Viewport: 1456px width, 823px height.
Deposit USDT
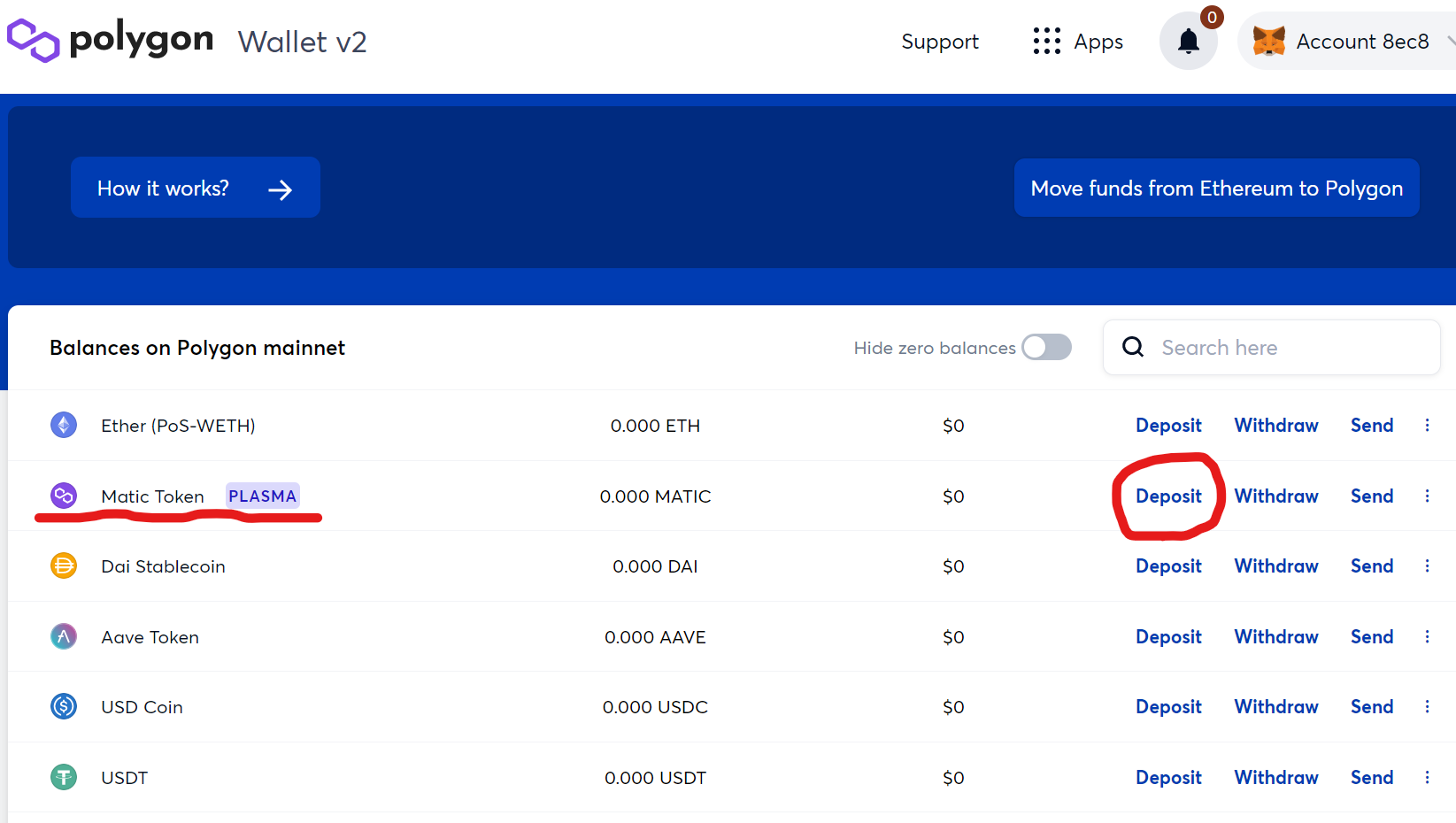tap(1168, 778)
